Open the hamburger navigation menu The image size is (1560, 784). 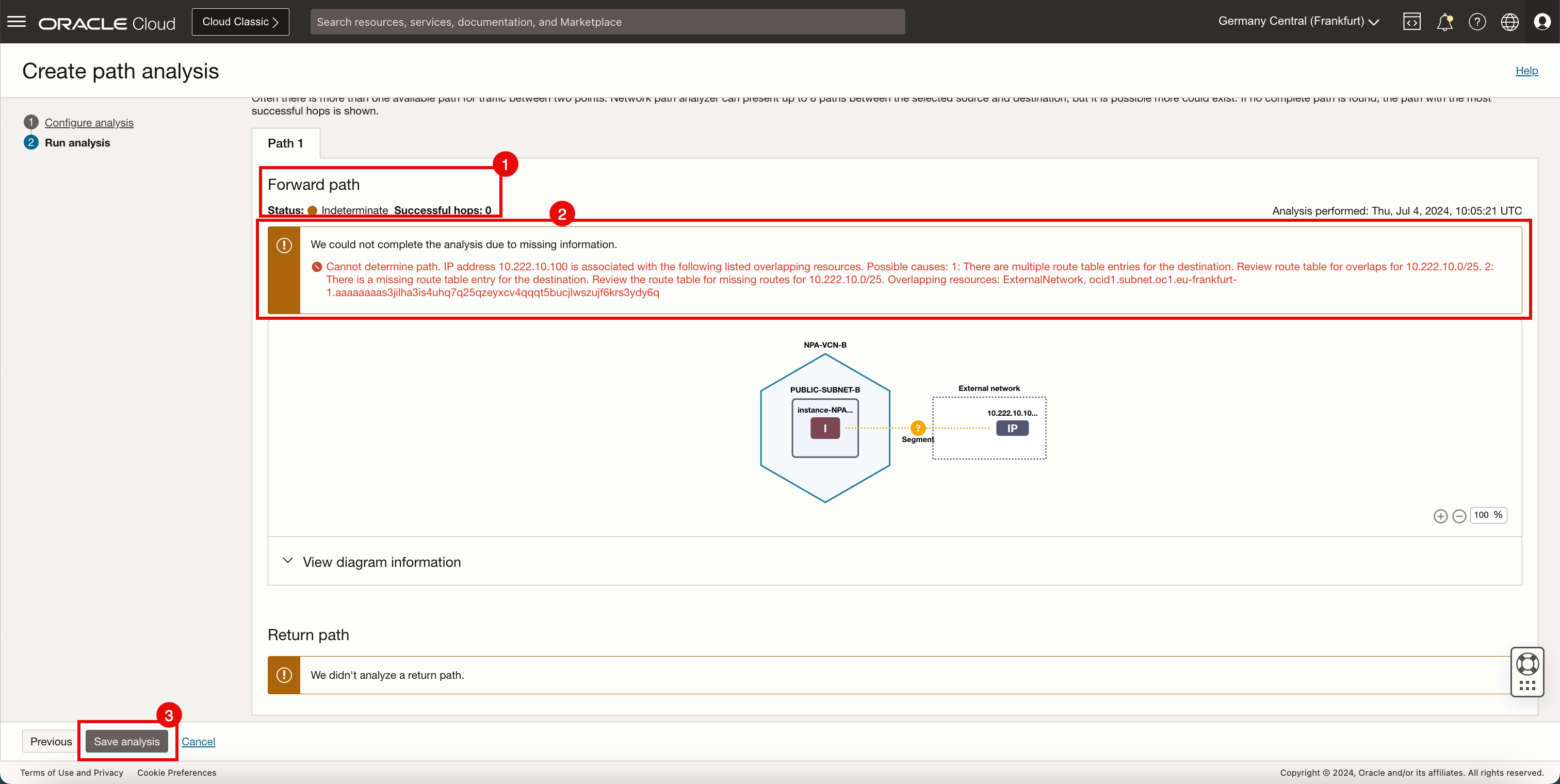(x=17, y=22)
